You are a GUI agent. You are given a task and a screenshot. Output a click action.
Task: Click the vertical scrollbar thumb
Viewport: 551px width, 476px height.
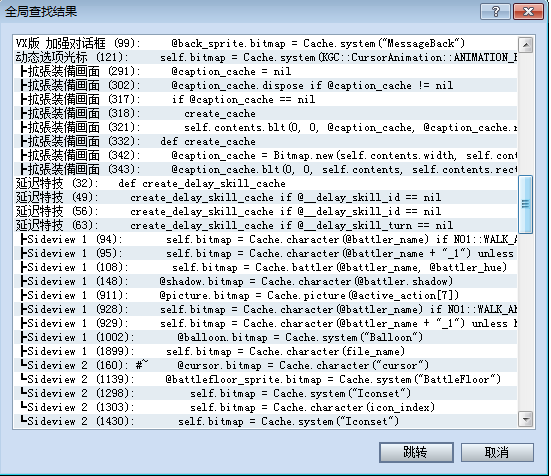tap(526, 204)
